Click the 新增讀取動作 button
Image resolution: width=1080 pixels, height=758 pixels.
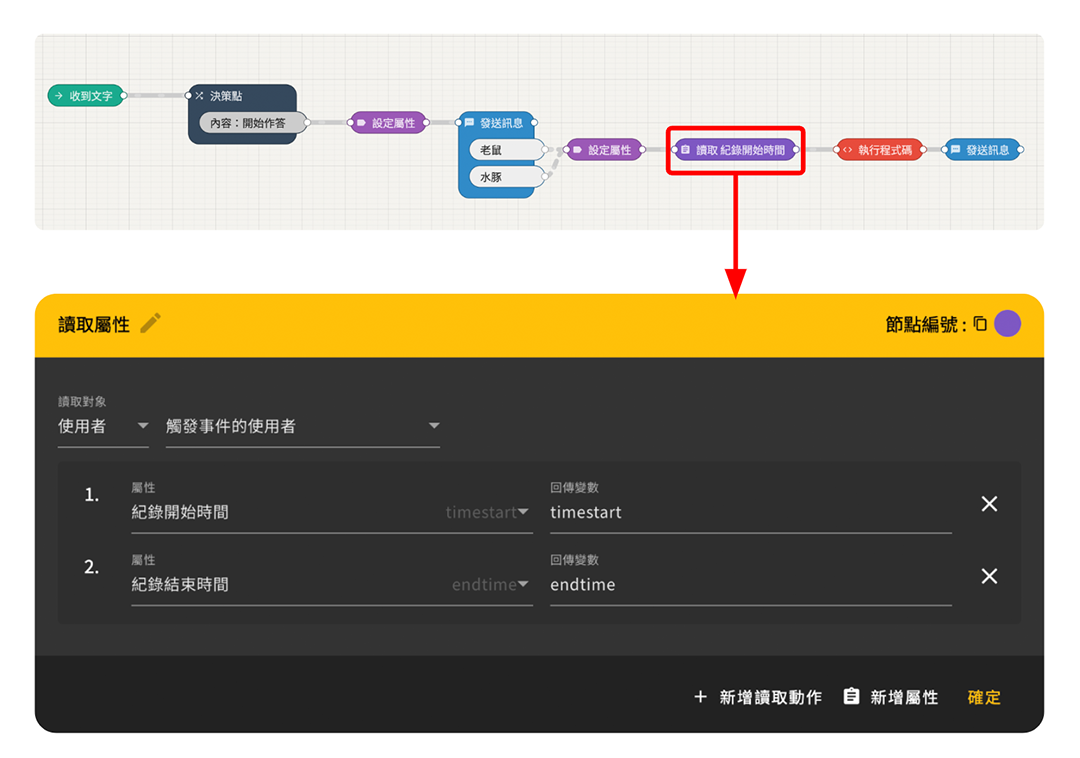tap(757, 697)
